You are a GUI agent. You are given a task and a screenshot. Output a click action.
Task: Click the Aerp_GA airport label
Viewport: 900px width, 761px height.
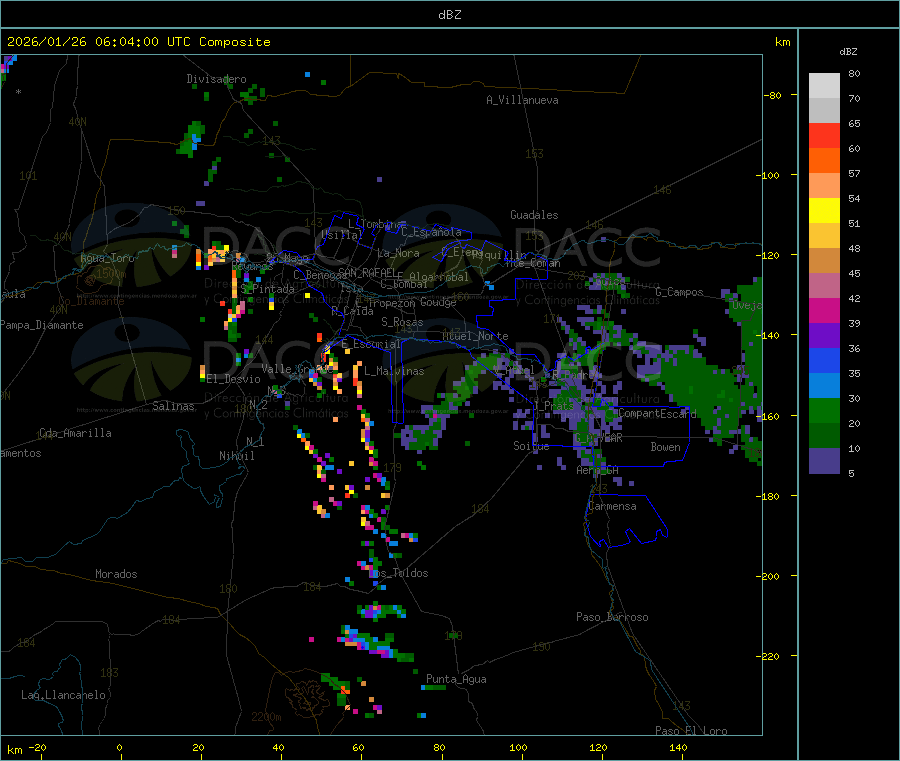[598, 470]
